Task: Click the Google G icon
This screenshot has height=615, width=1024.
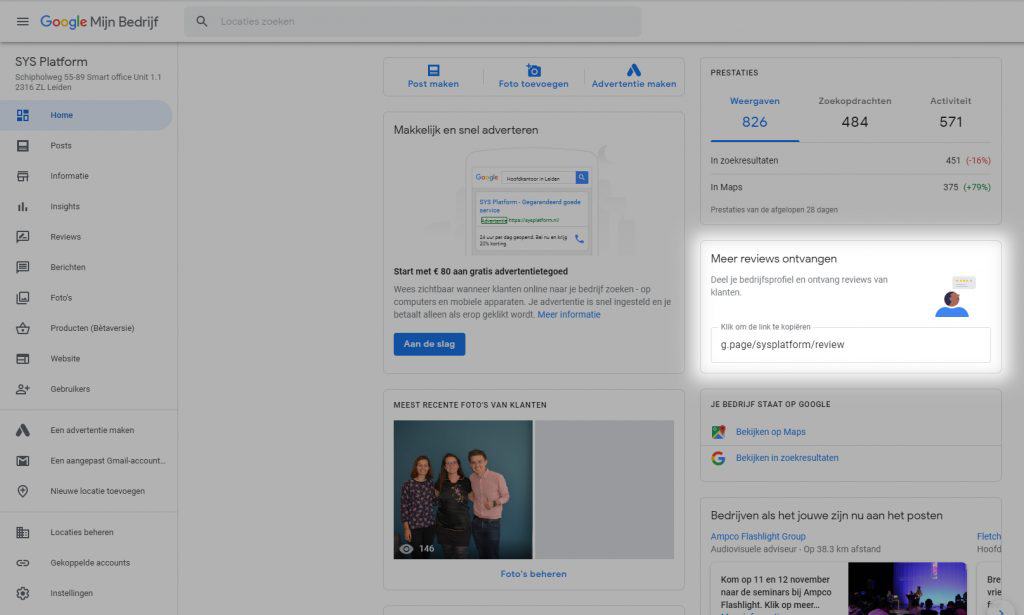Action: pos(718,458)
